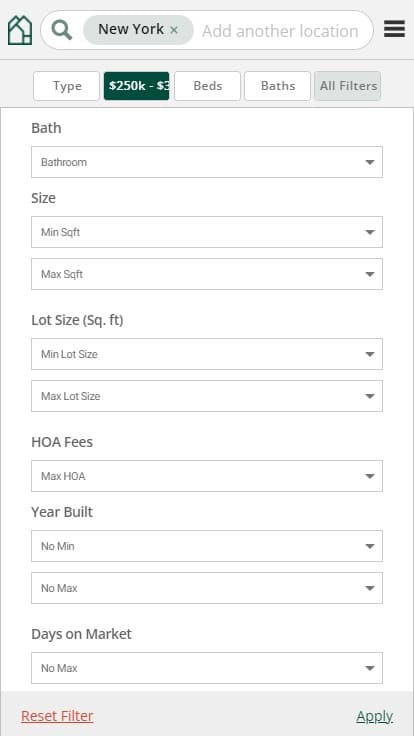Open the Max HOA fees dropdown
This screenshot has width=414, height=736.
coord(207,476)
